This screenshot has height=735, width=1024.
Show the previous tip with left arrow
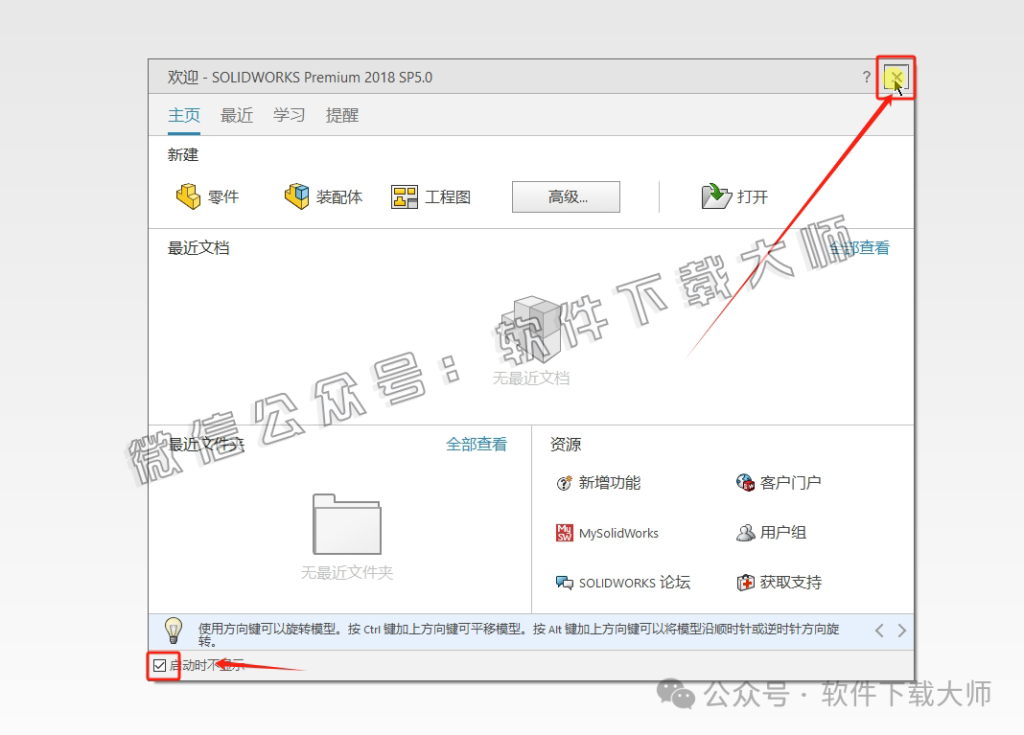pos(879,630)
